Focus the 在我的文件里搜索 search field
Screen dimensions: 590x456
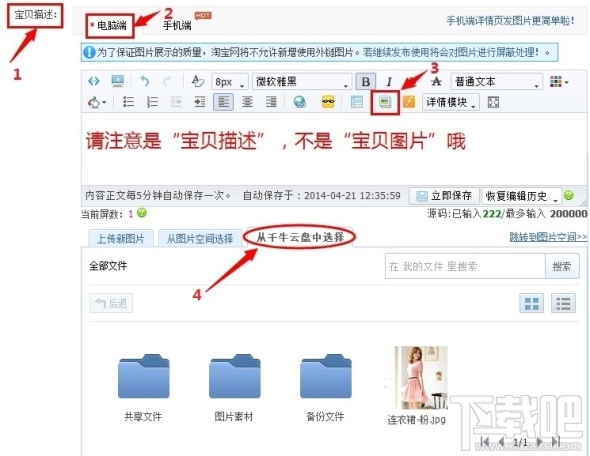coord(465,266)
